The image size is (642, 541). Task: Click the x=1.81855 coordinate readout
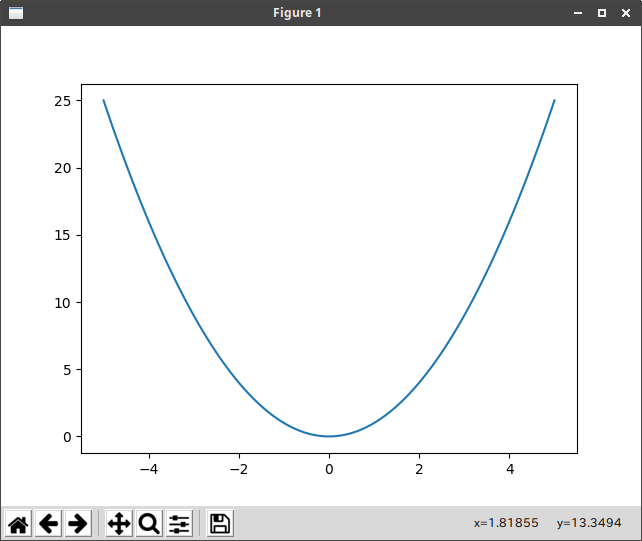(506, 523)
